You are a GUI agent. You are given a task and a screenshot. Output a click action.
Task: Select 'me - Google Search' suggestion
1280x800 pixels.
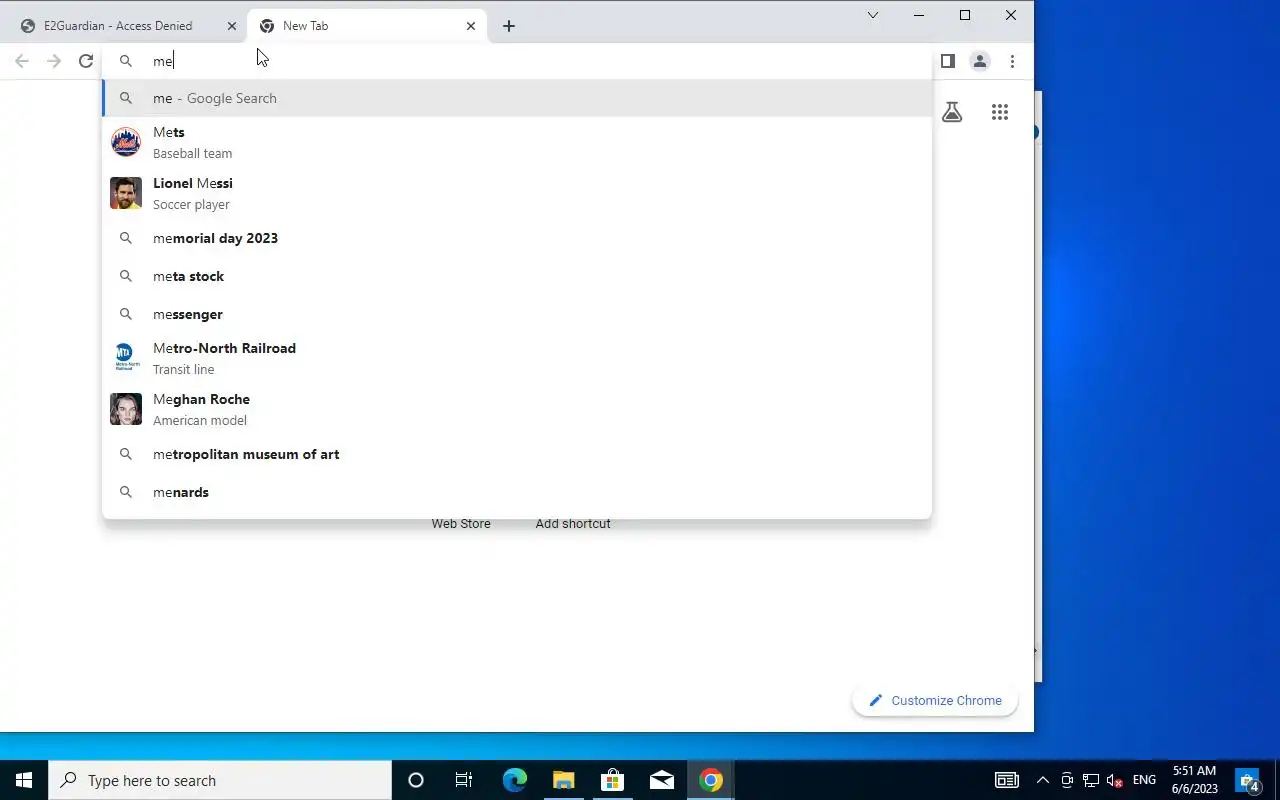coord(517,98)
